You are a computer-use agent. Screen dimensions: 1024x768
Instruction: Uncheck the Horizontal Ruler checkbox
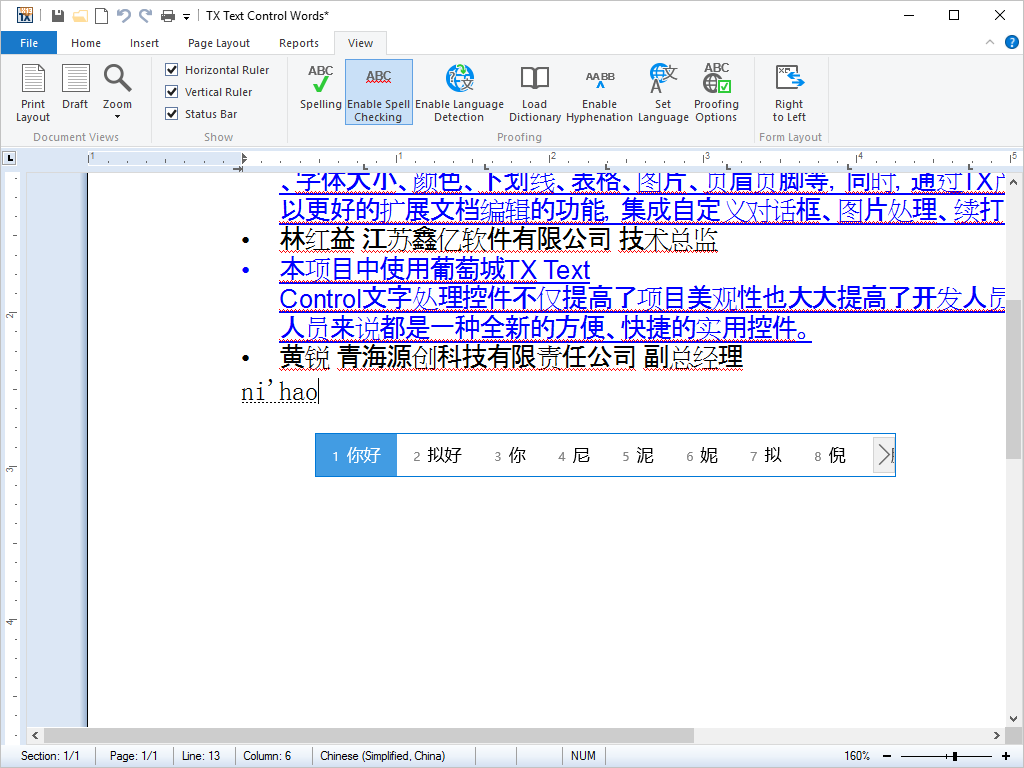(x=172, y=70)
